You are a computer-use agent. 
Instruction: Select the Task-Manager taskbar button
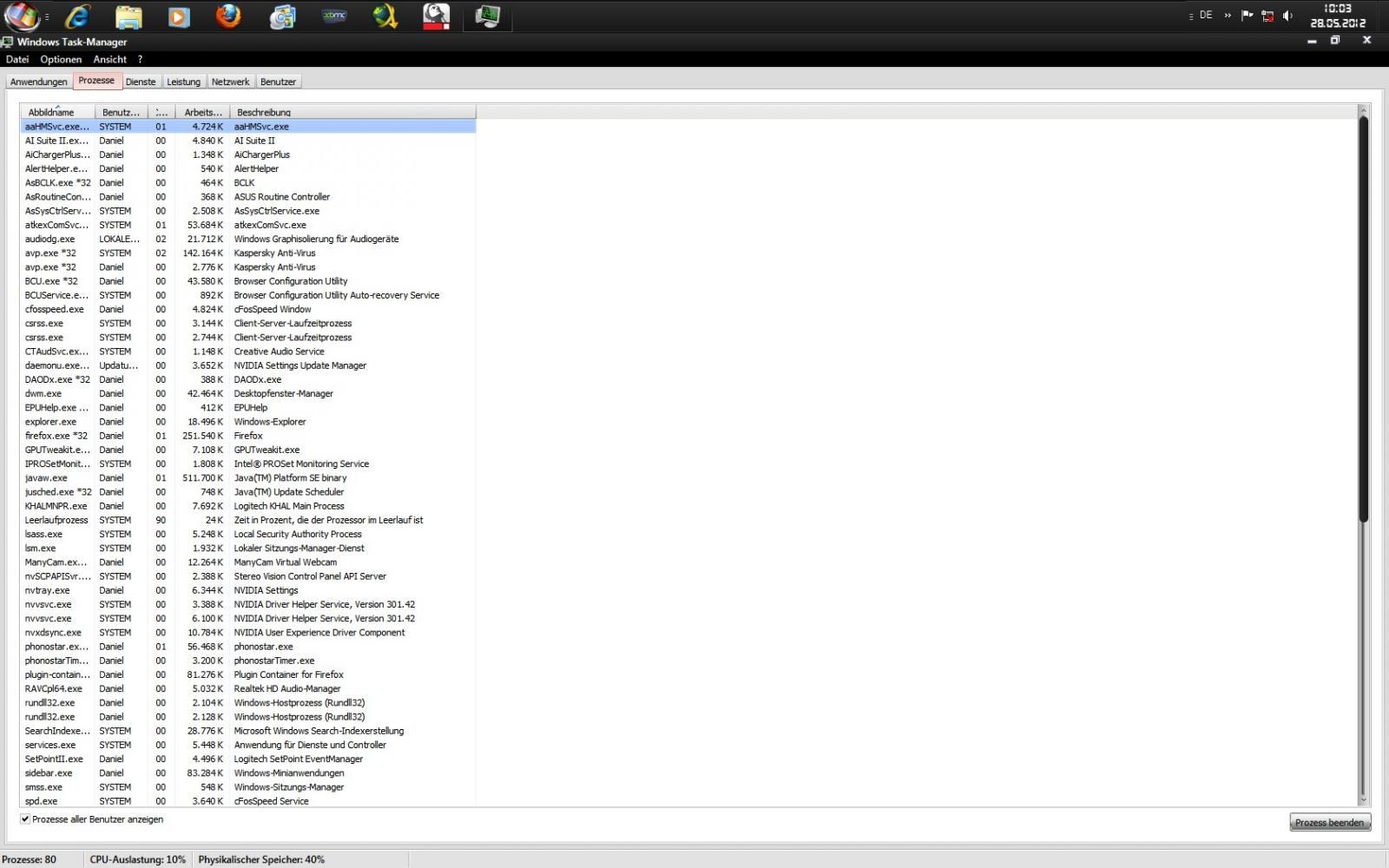pyautogui.click(x=488, y=16)
